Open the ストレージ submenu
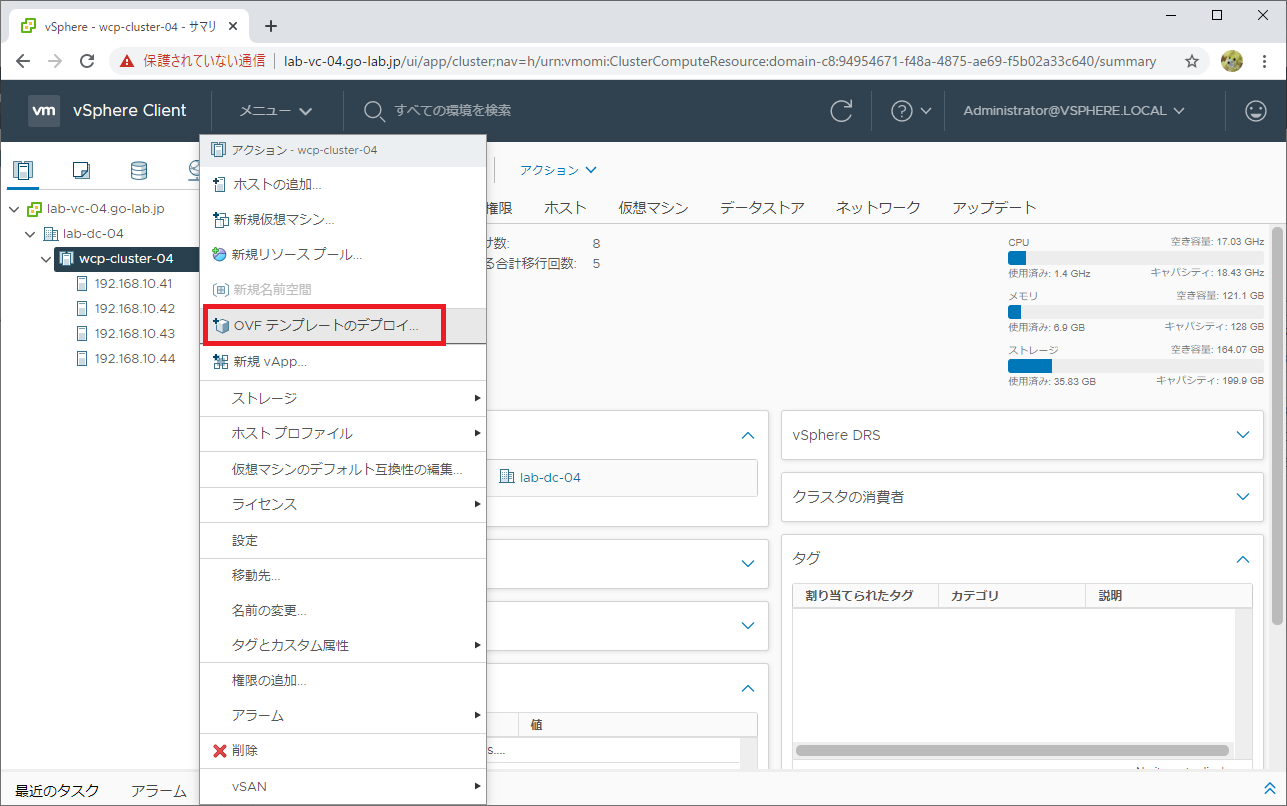1287x806 pixels. [343, 398]
